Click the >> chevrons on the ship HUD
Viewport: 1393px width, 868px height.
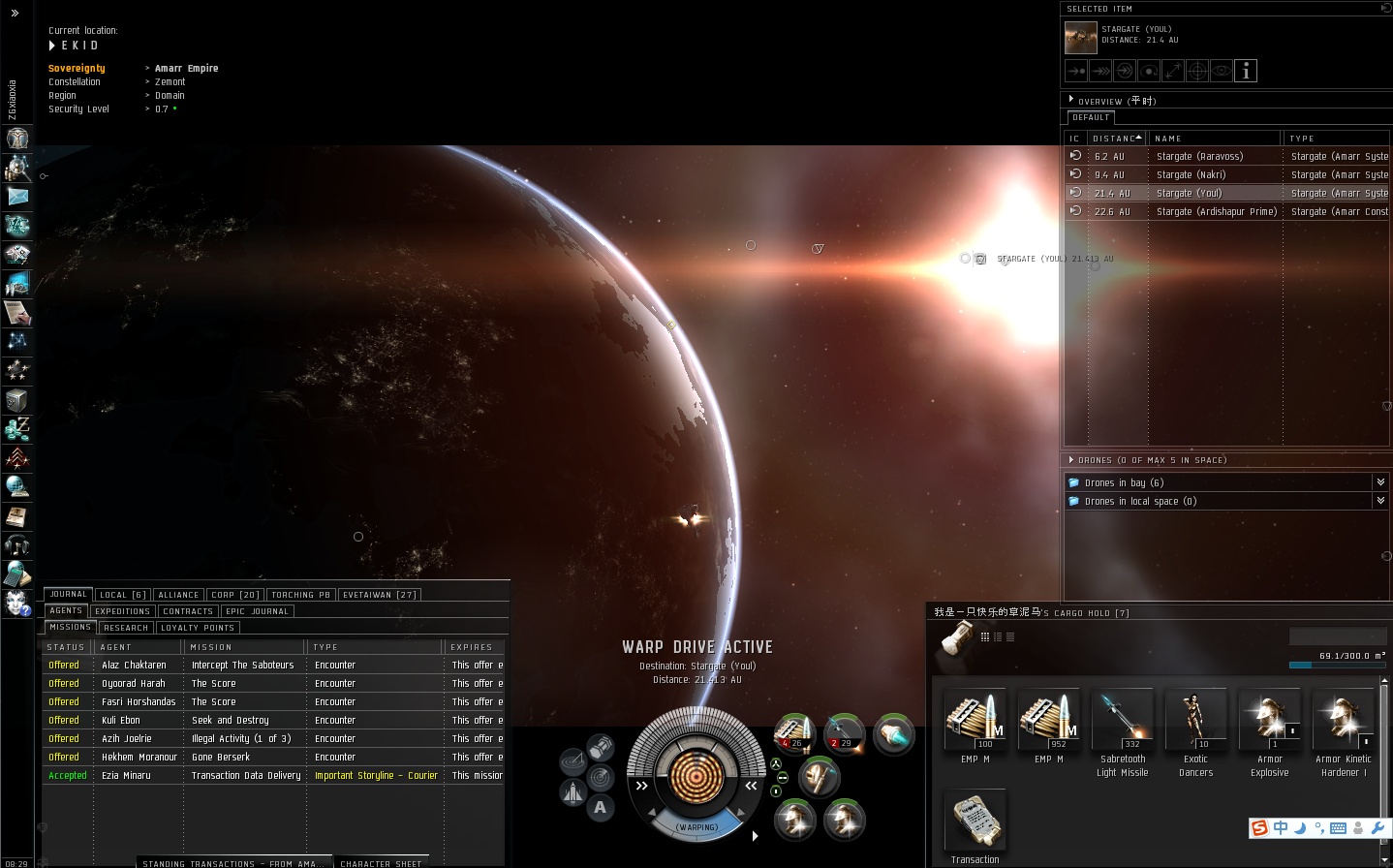[x=641, y=786]
